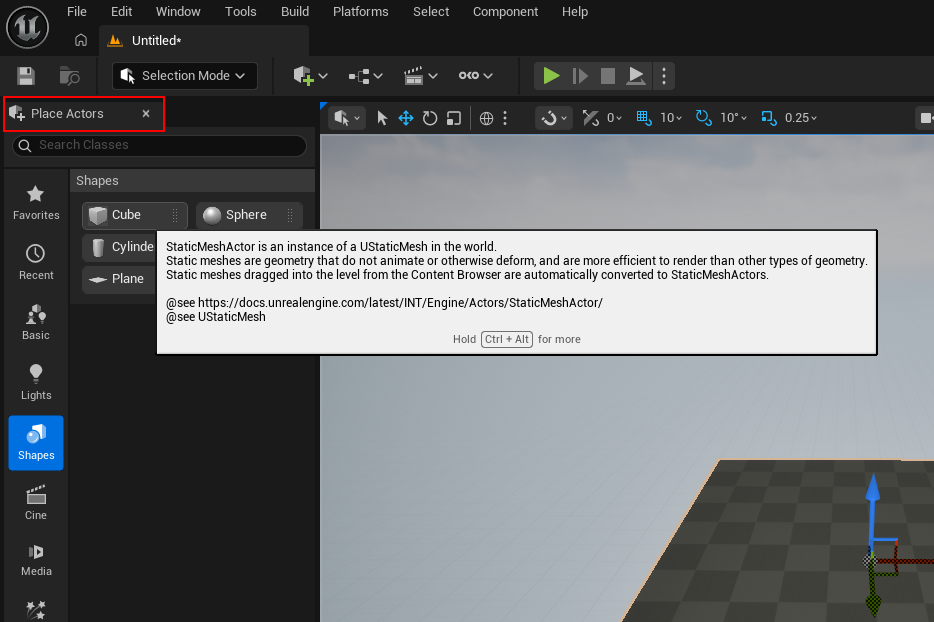The width and height of the screenshot is (934, 622).
Task: Click the frame skip playback button
Action: 580,76
